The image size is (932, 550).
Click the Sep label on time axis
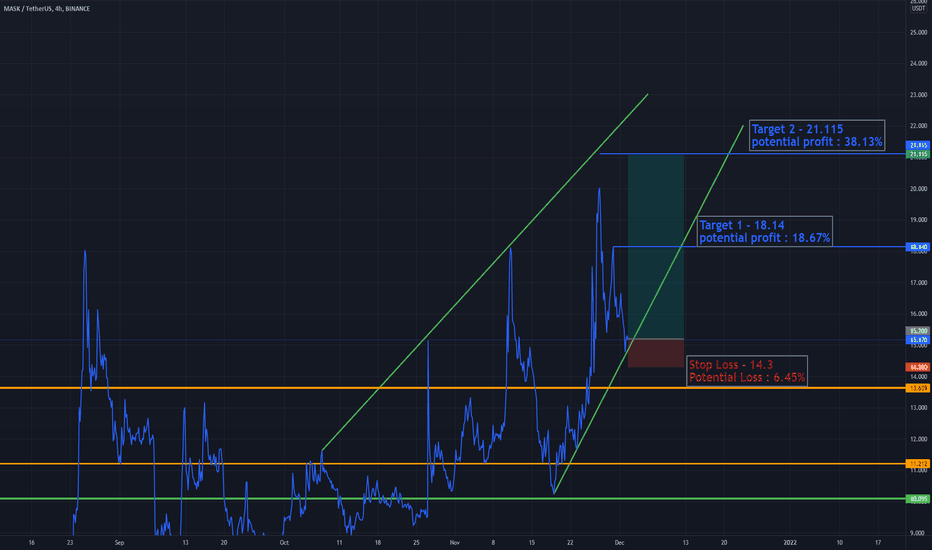[x=119, y=543]
